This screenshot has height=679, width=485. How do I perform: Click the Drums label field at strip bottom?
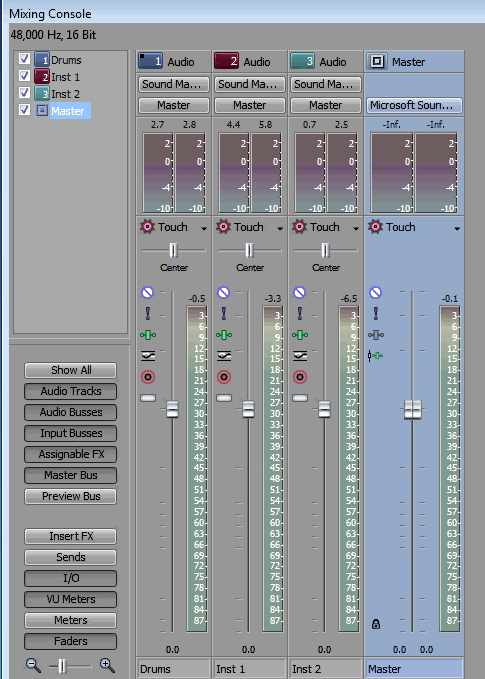coord(173,669)
